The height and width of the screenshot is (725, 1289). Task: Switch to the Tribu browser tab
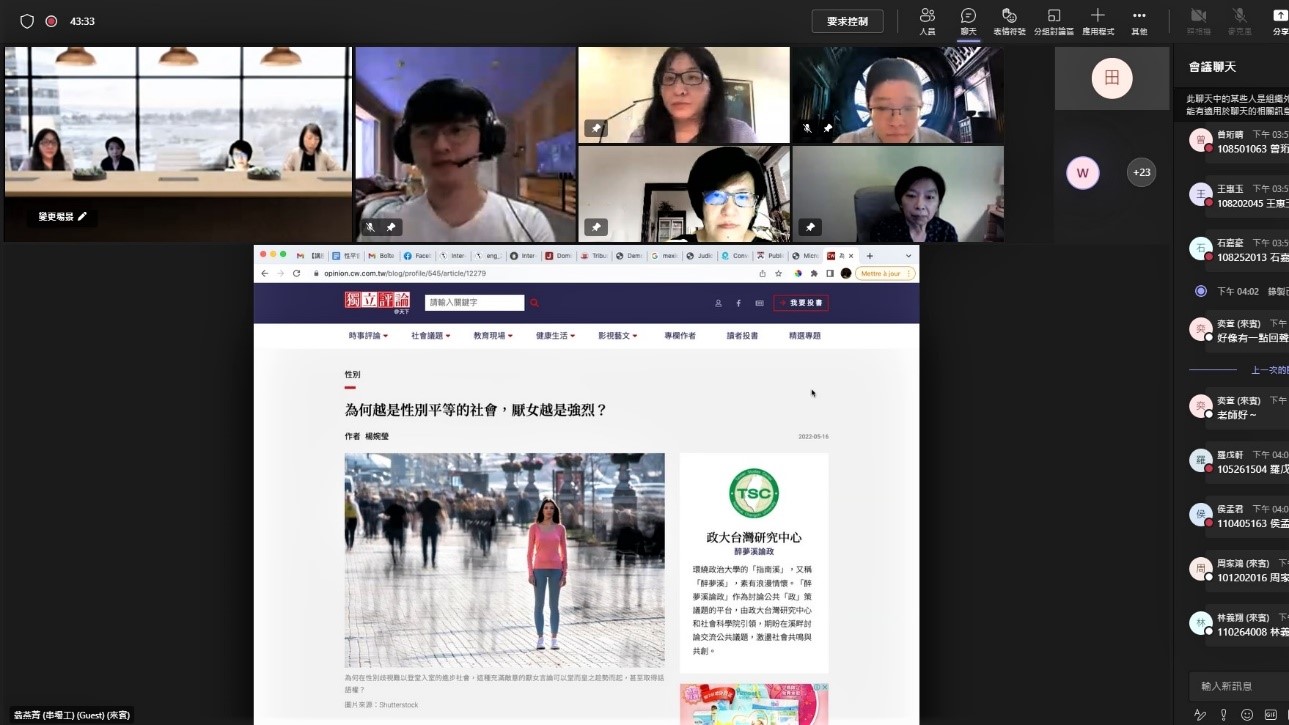click(x=594, y=256)
